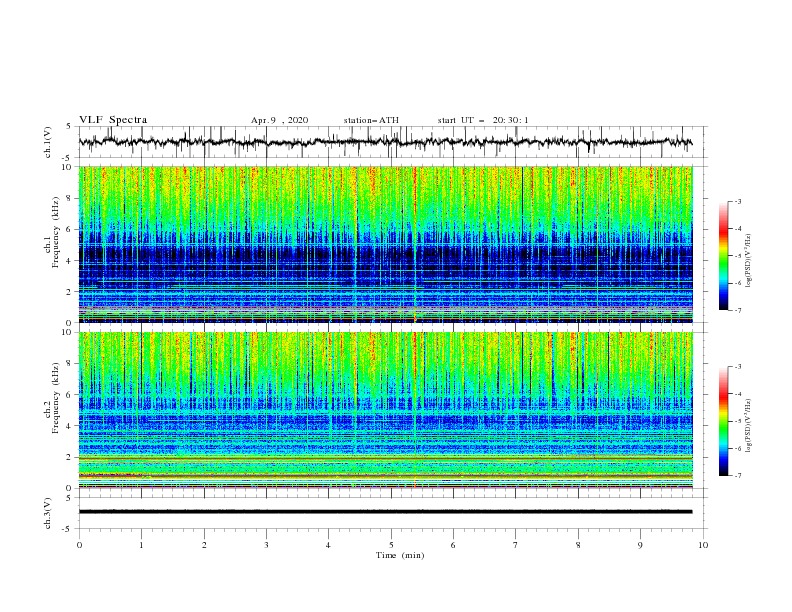Click the "4" kHz tick on ch.1 spectrogram axis
This screenshot has width=792, height=612.
70,261
